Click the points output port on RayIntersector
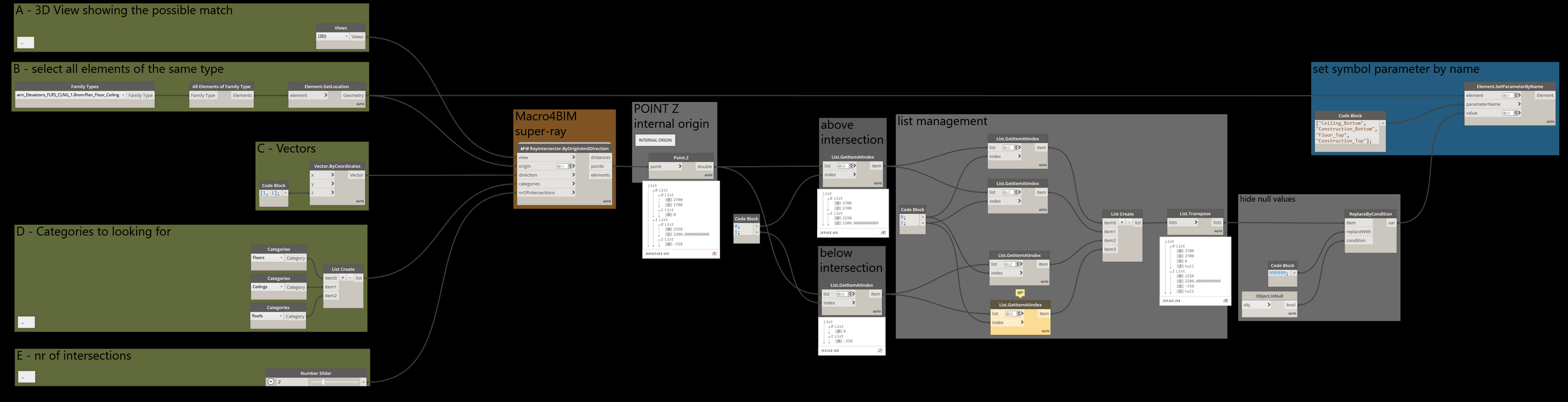1568x402 pixels. pos(600,166)
